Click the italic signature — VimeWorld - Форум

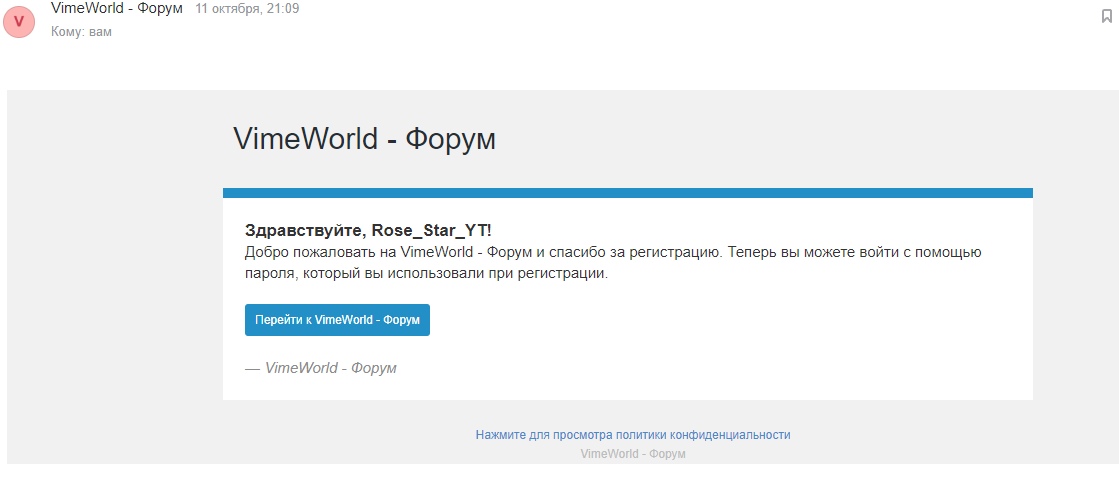tap(320, 368)
